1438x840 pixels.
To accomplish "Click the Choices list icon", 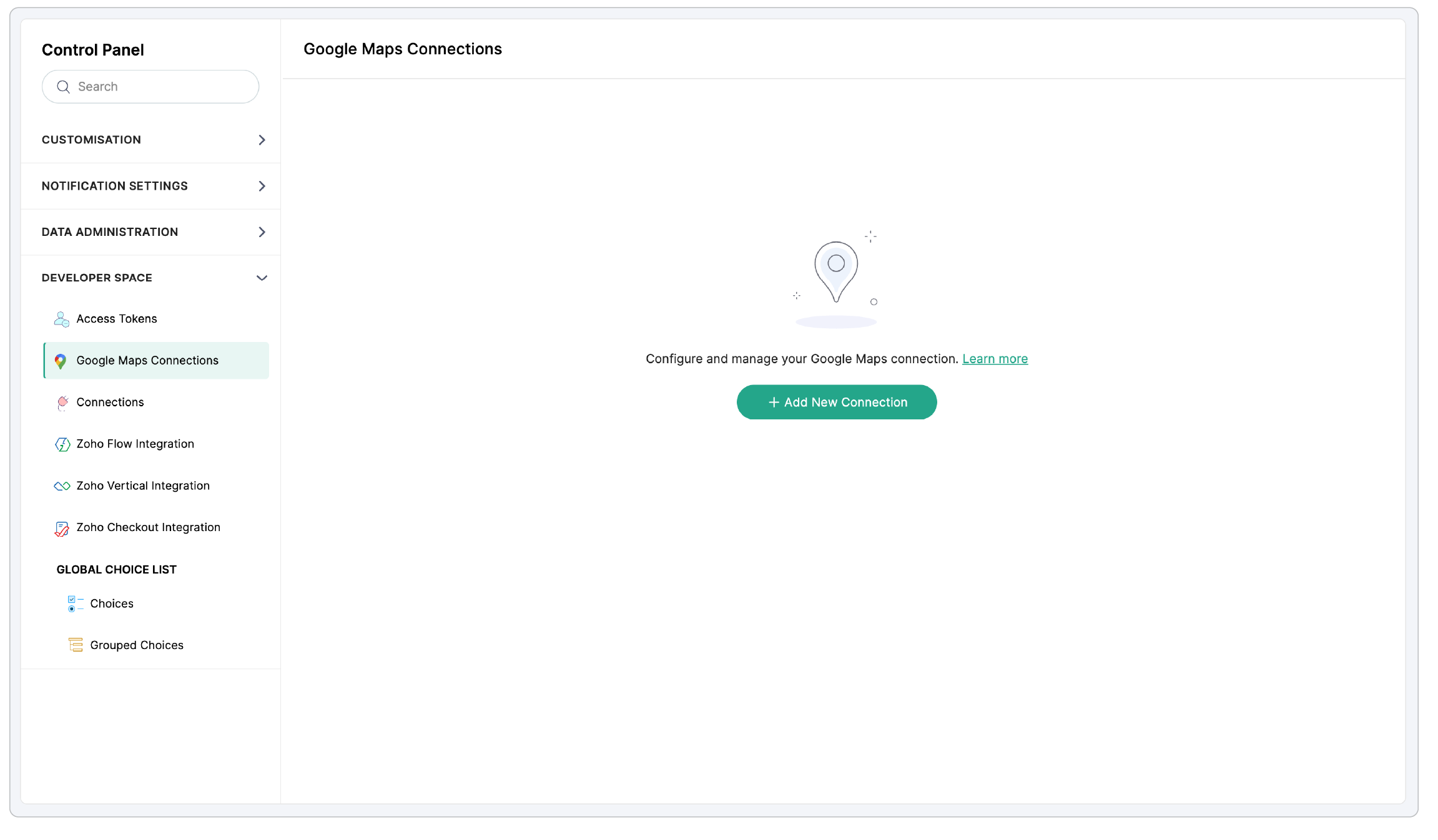I will (x=74, y=603).
